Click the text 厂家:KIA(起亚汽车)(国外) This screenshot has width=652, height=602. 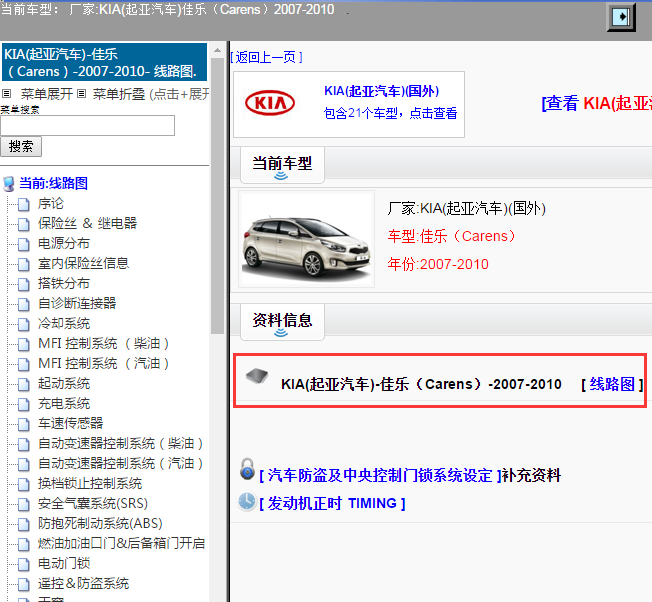tap(467, 208)
